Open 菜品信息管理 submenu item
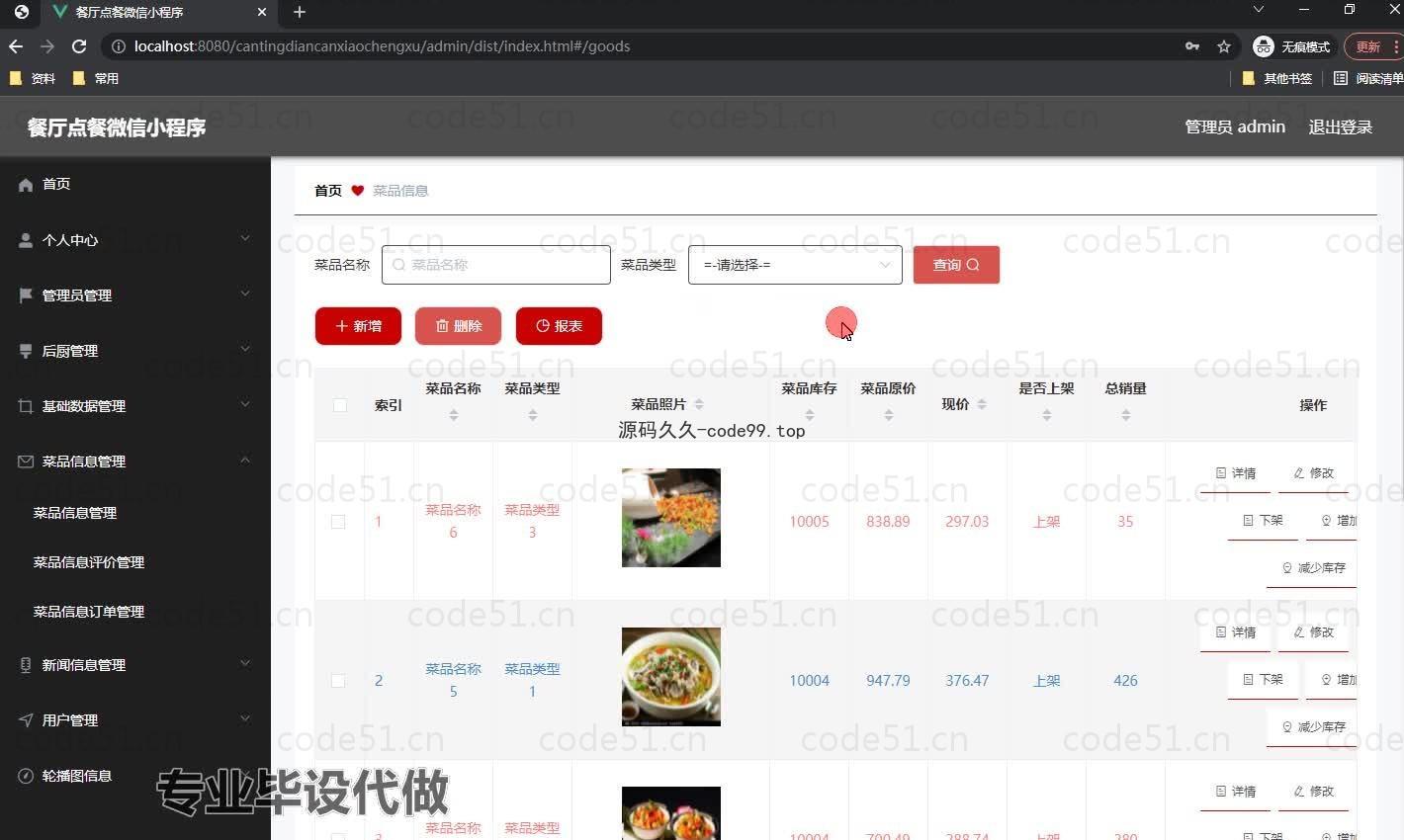Screen dimensions: 1404x840 (x=75, y=513)
